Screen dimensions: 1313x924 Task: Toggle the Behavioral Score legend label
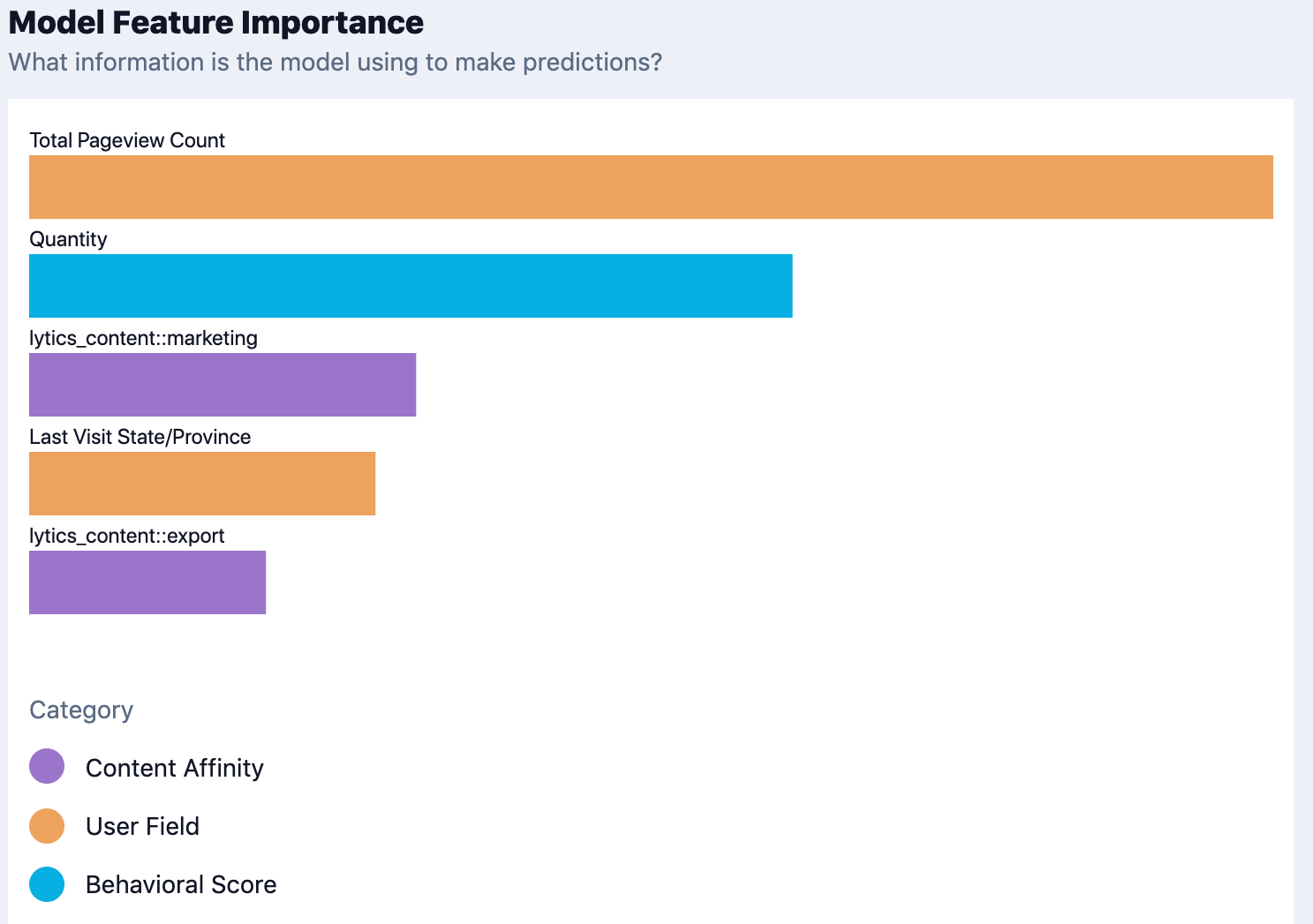point(181,884)
